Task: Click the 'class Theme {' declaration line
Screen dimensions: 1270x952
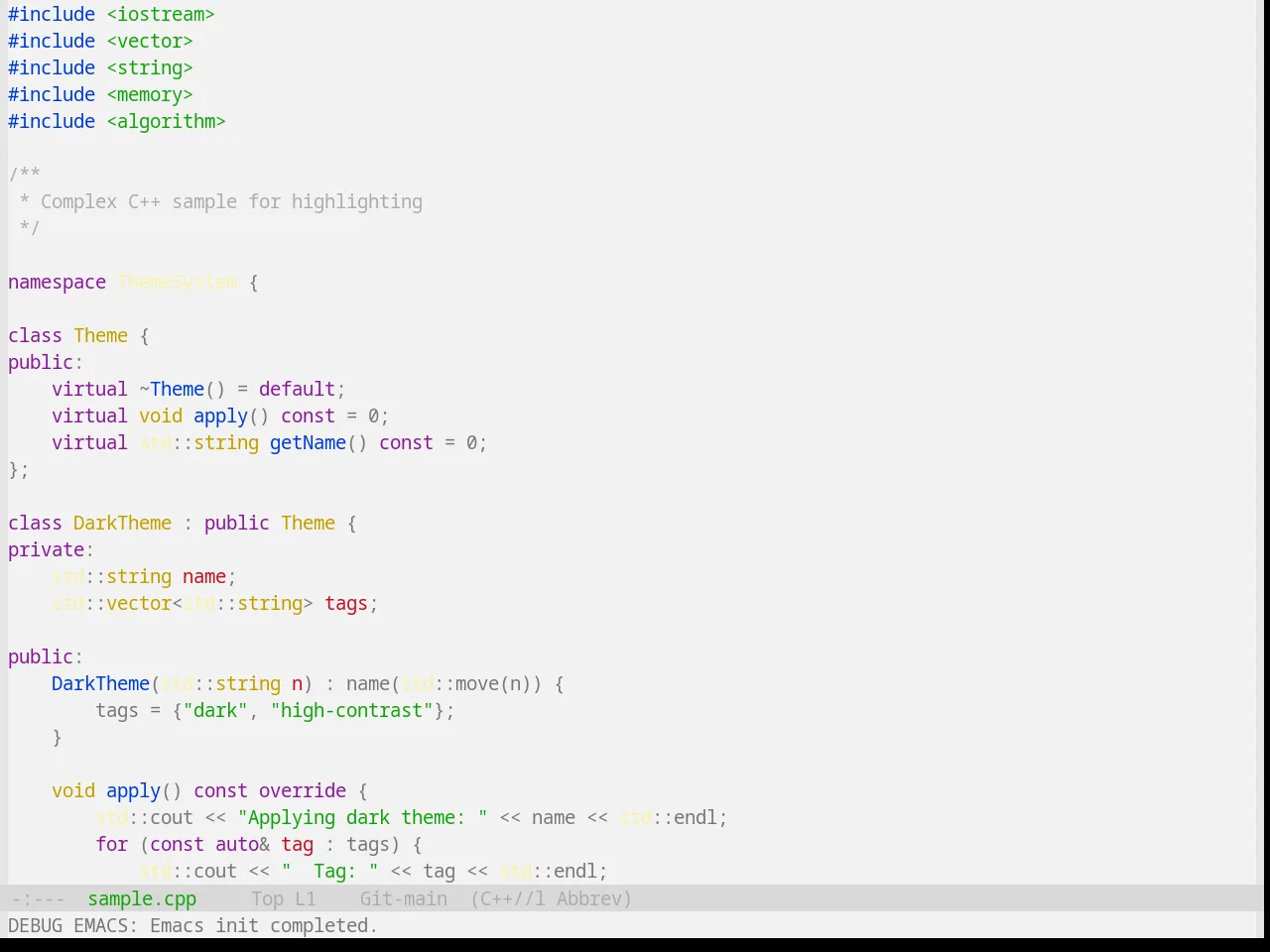Action: point(78,335)
